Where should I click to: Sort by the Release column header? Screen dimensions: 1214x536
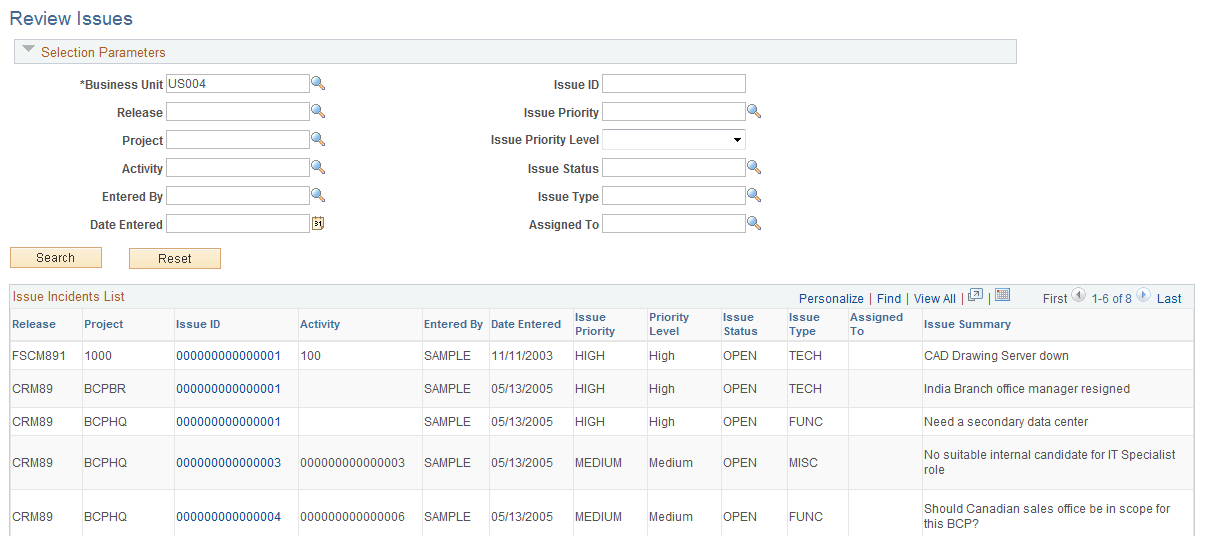point(34,324)
